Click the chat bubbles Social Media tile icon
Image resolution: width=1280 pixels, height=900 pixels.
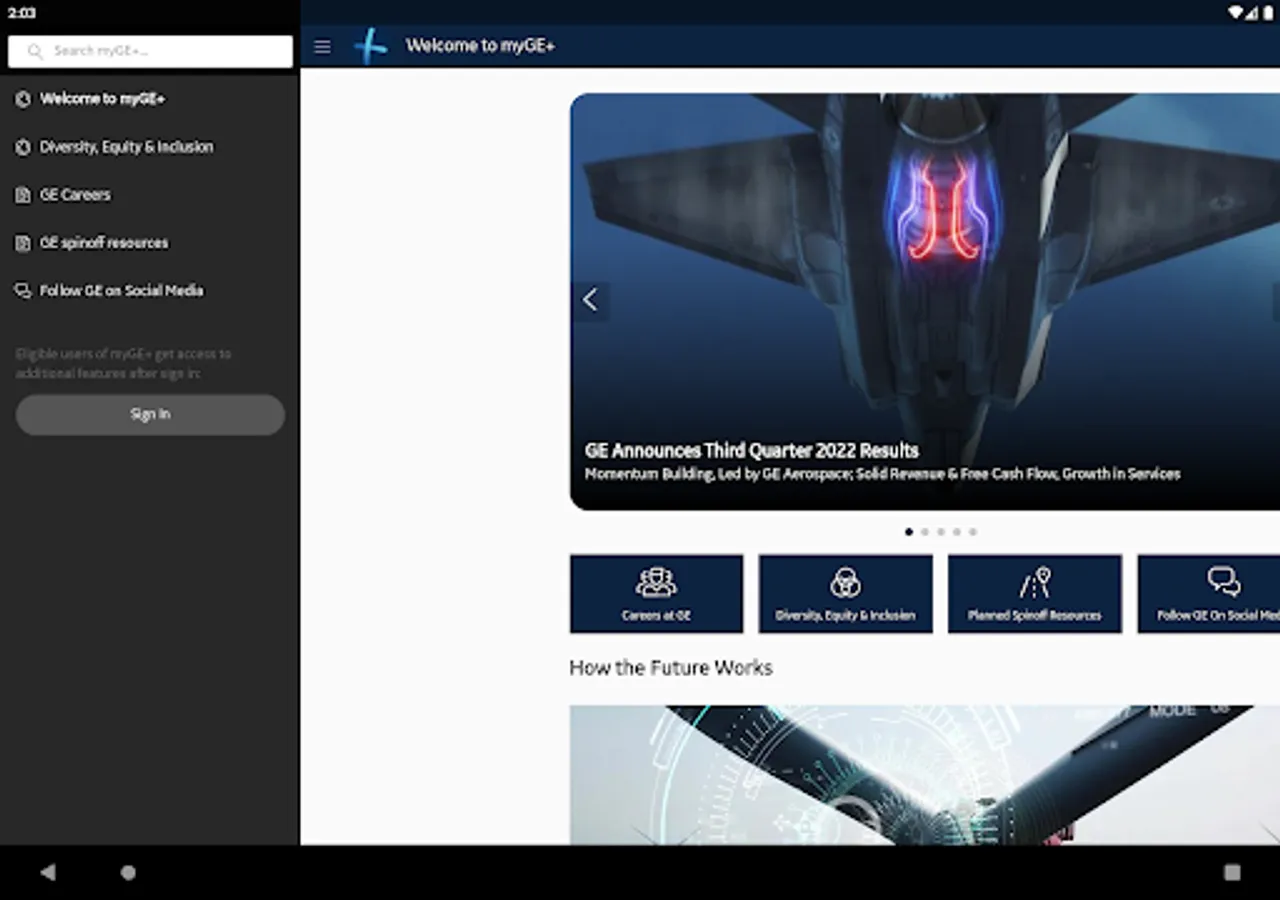tap(1223, 582)
